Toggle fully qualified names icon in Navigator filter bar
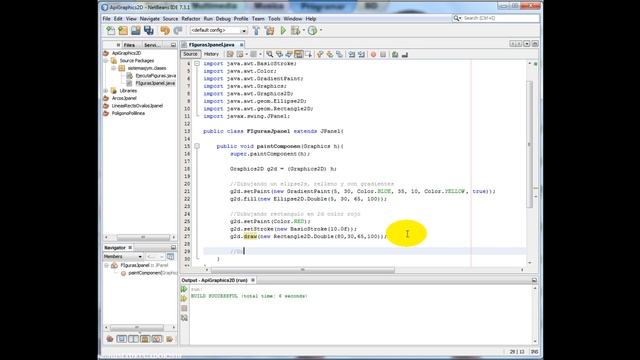 [169, 339]
